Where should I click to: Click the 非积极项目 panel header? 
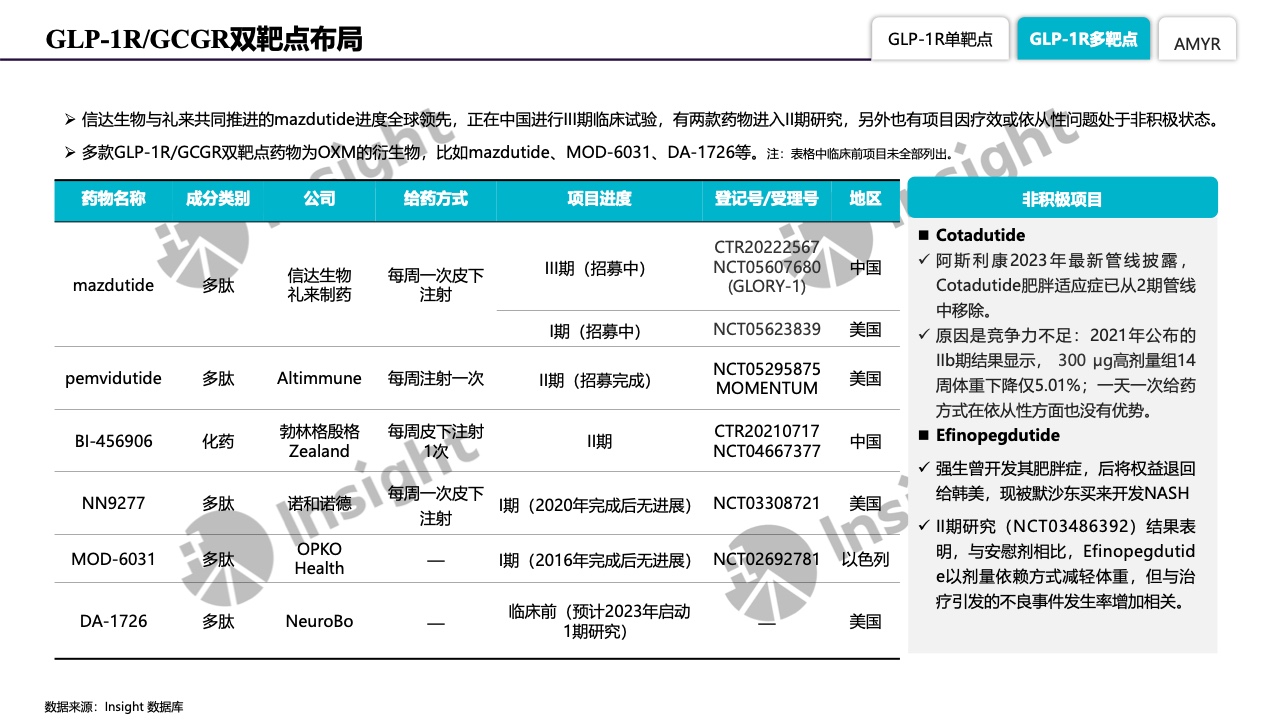pyautogui.click(x=1062, y=198)
